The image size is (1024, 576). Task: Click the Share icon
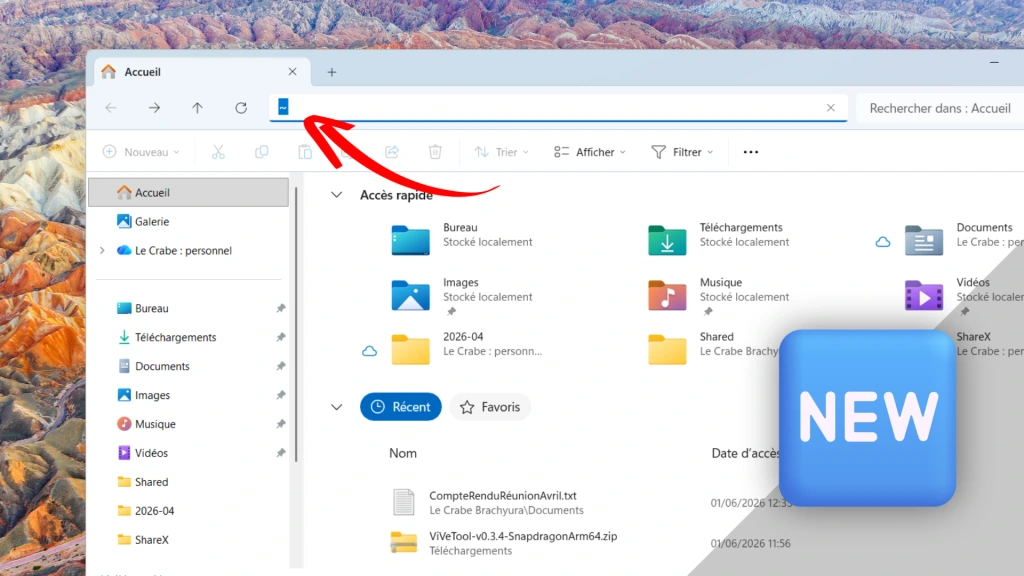click(x=392, y=152)
